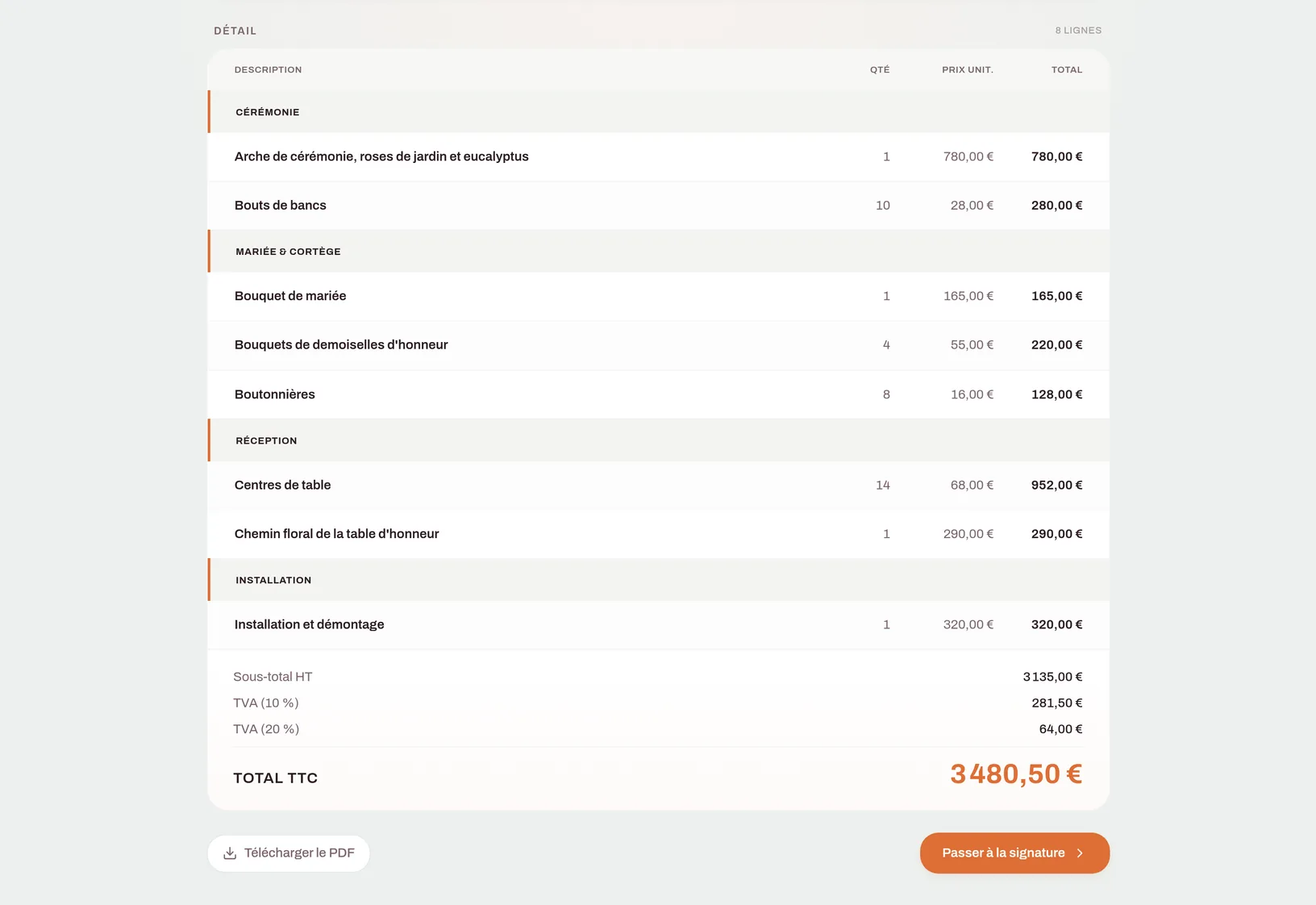Click Passer à la signature button

(x=1014, y=853)
